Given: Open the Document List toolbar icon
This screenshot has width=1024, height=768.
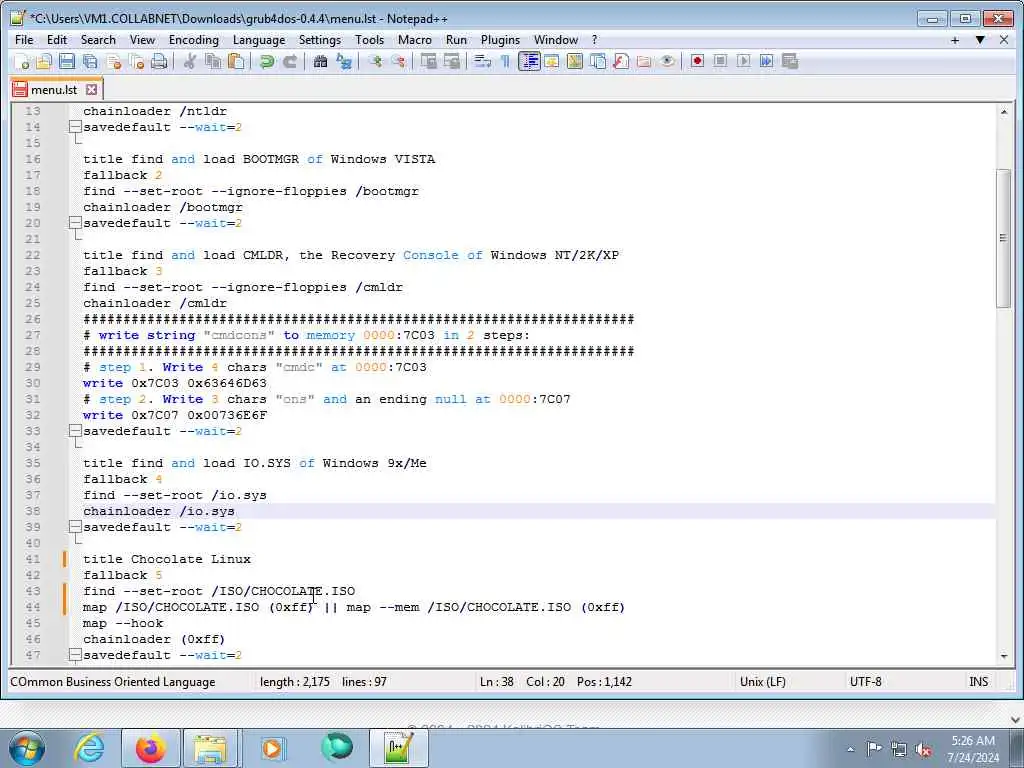Looking at the screenshot, I should 598,61.
